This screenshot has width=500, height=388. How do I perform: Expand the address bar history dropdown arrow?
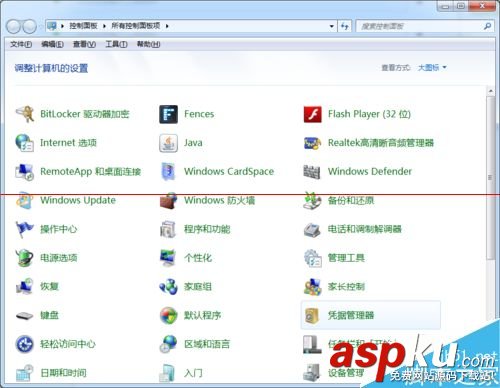point(332,26)
